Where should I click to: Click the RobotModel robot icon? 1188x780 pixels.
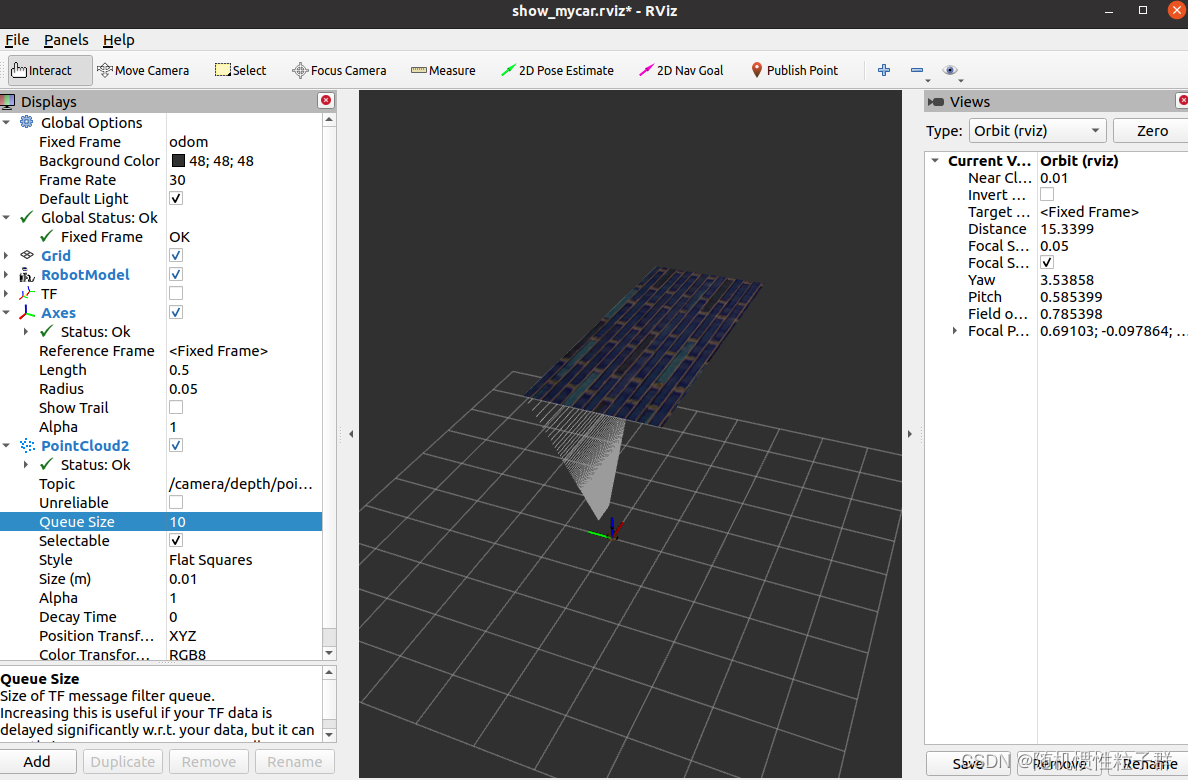(27, 274)
